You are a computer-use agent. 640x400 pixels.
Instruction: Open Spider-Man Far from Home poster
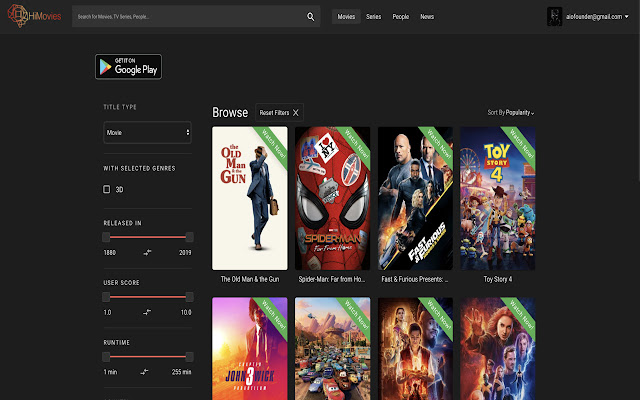[333, 198]
